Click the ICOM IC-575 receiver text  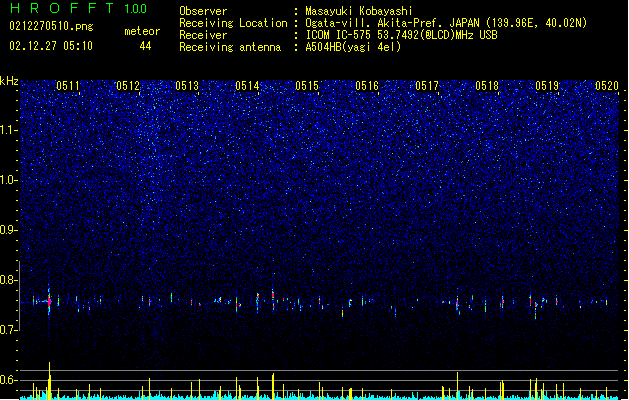tap(401, 35)
